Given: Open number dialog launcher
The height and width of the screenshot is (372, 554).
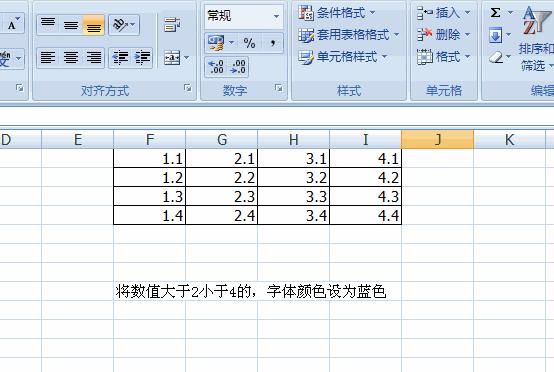Looking at the screenshot, I should click(279, 88).
